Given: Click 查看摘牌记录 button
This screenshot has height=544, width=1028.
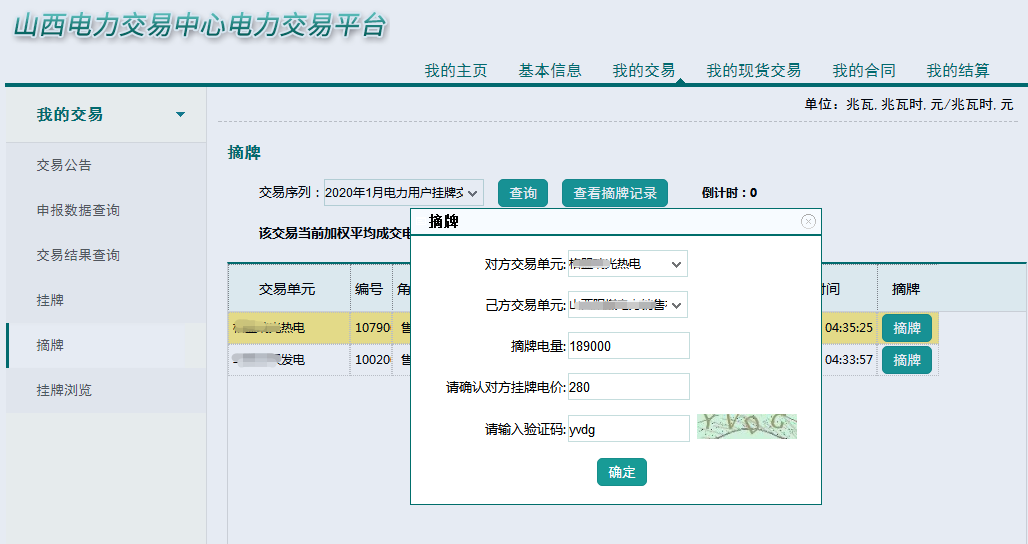Looking at the screenshot, I should pyautogui.click(x=615, y=193).
